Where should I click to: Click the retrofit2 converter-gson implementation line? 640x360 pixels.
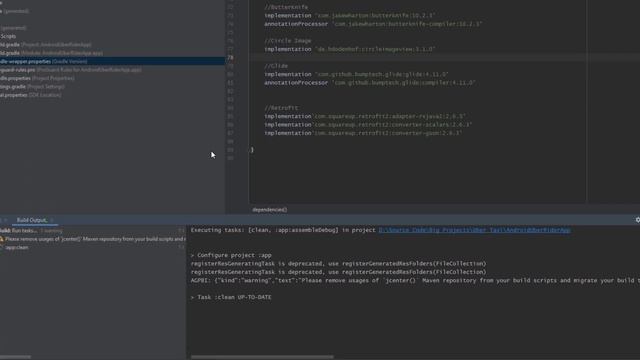pos(363,133)
